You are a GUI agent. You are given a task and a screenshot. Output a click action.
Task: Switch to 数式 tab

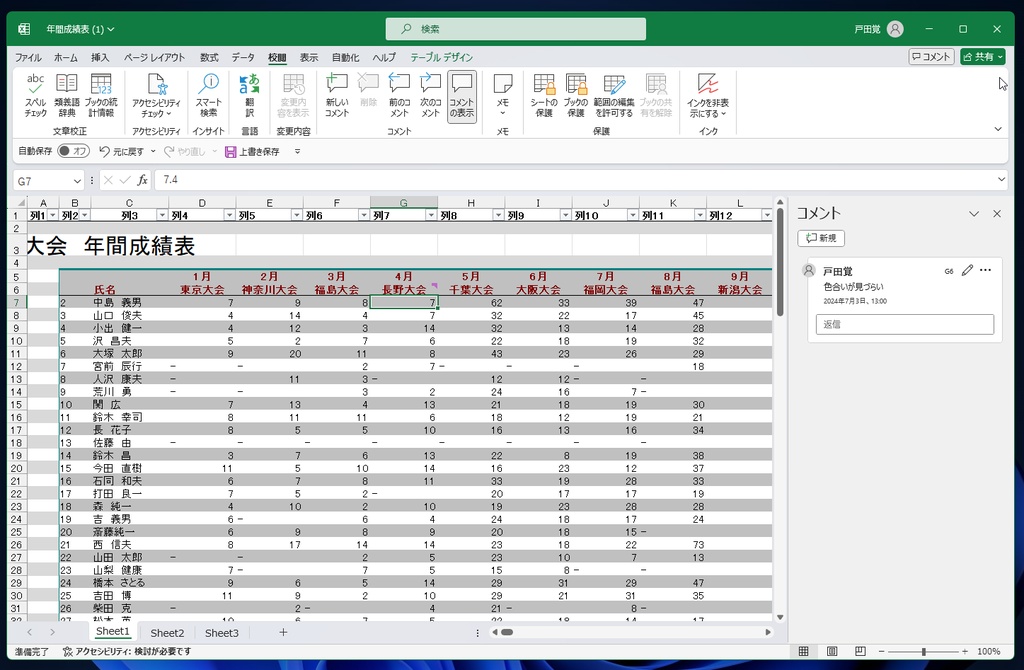click(x=209, y=57)
